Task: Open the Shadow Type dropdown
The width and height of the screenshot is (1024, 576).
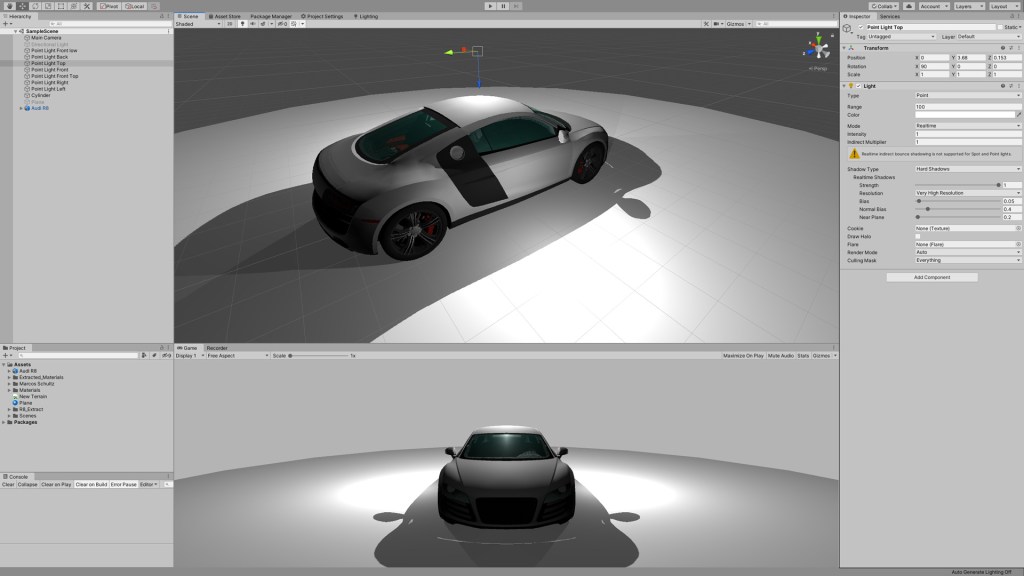Action: click(x=968, y=169)
